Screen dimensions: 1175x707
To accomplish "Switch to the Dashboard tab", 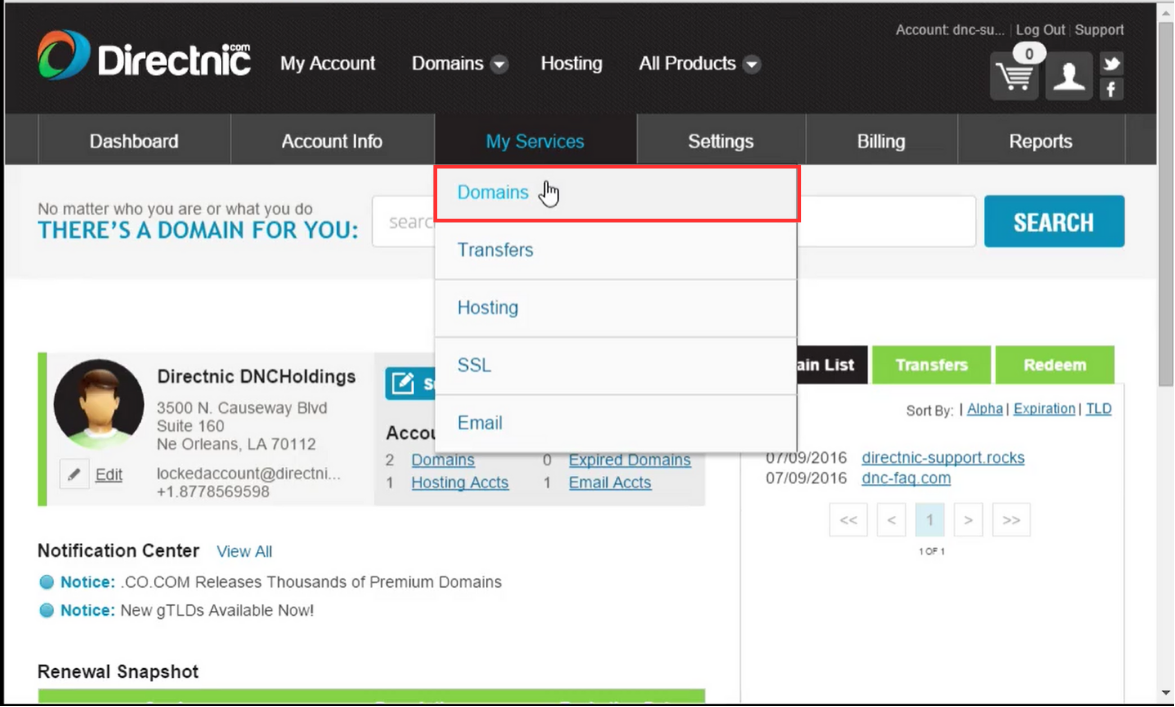I will click(x=134, y=141).
